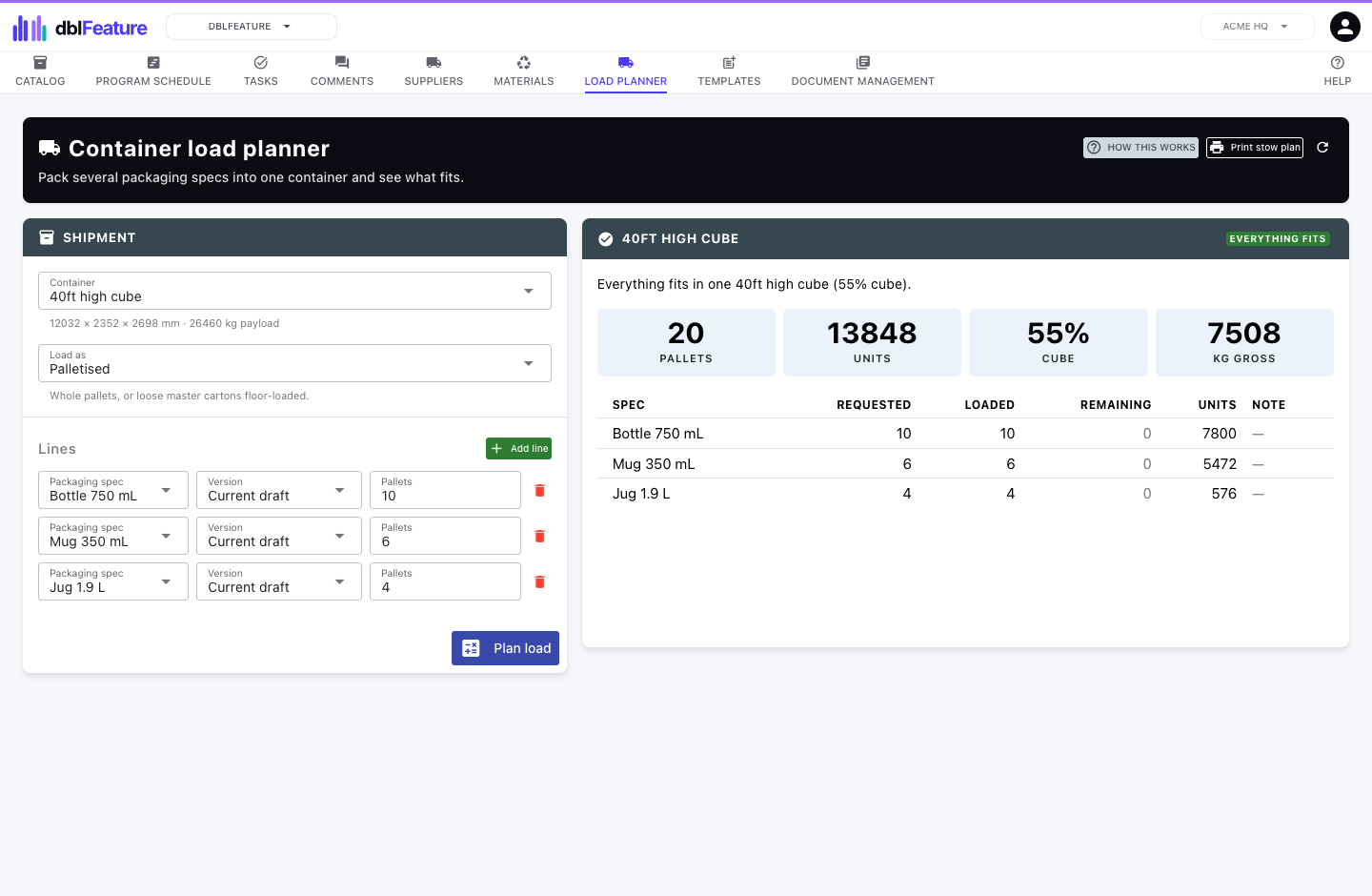Viewport: 1372px width, 896px height.
Task: Delete the Mug 350 mL line
Action: tap(539, 536)
